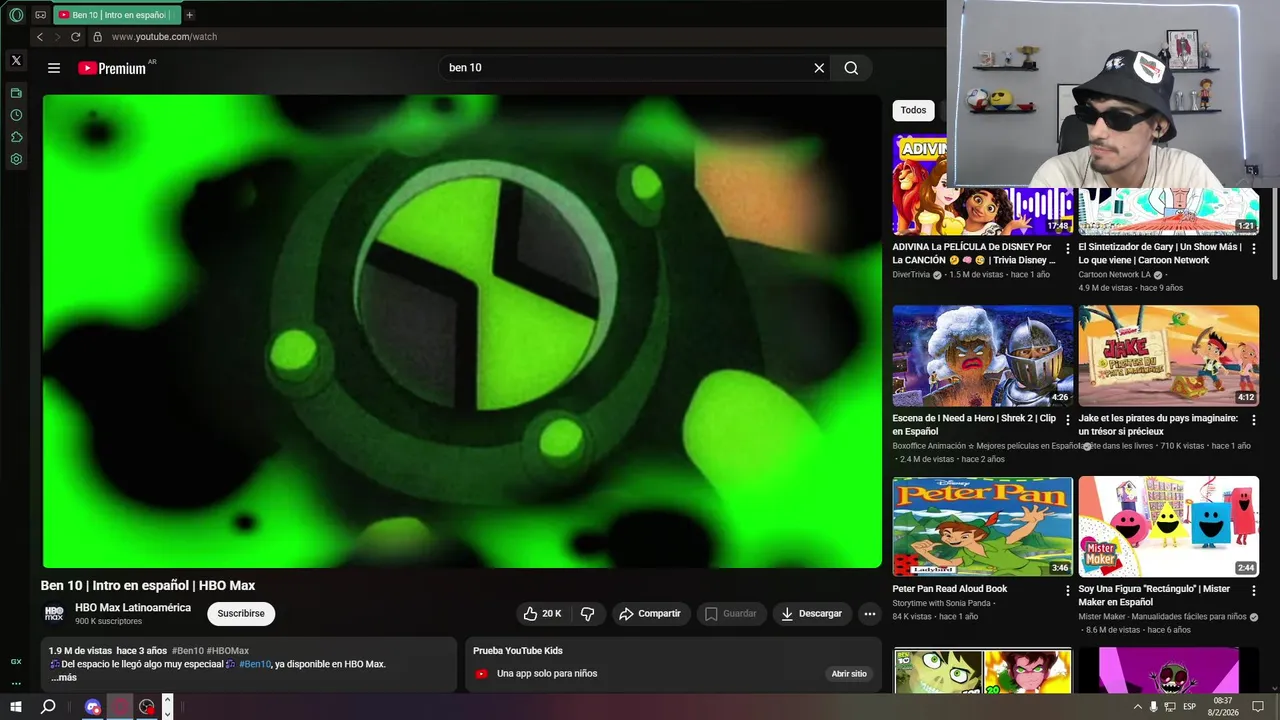Image resolution: width=1280 pixels, height=720 pixels.
Task: Open more actions menu next to Descargar
Action: [870, 614]
